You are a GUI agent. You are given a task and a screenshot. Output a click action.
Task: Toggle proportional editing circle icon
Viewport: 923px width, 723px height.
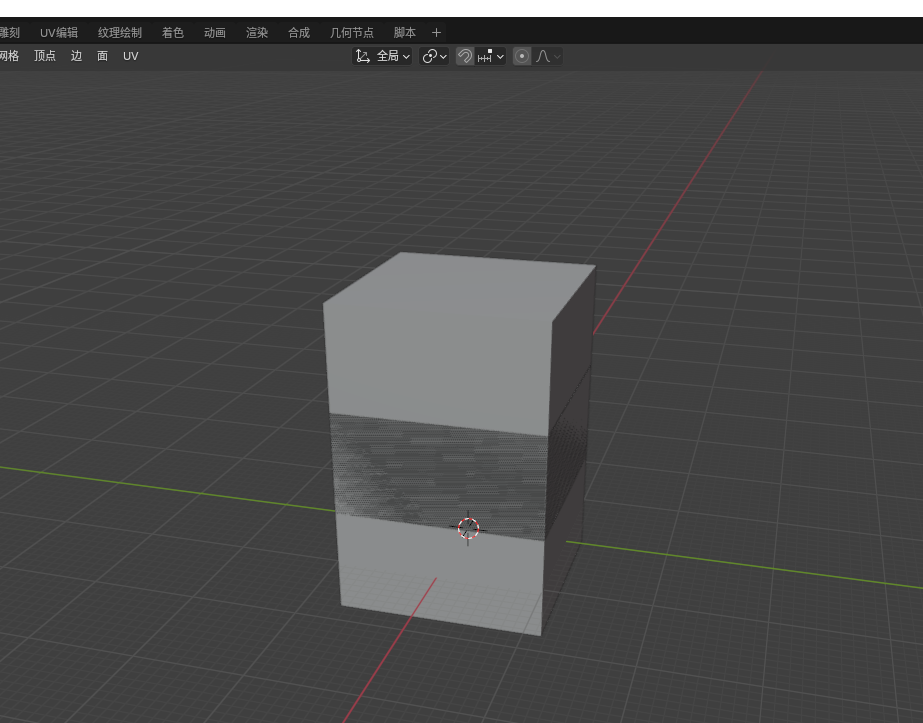pyautogui.click(x=522, y=56)
